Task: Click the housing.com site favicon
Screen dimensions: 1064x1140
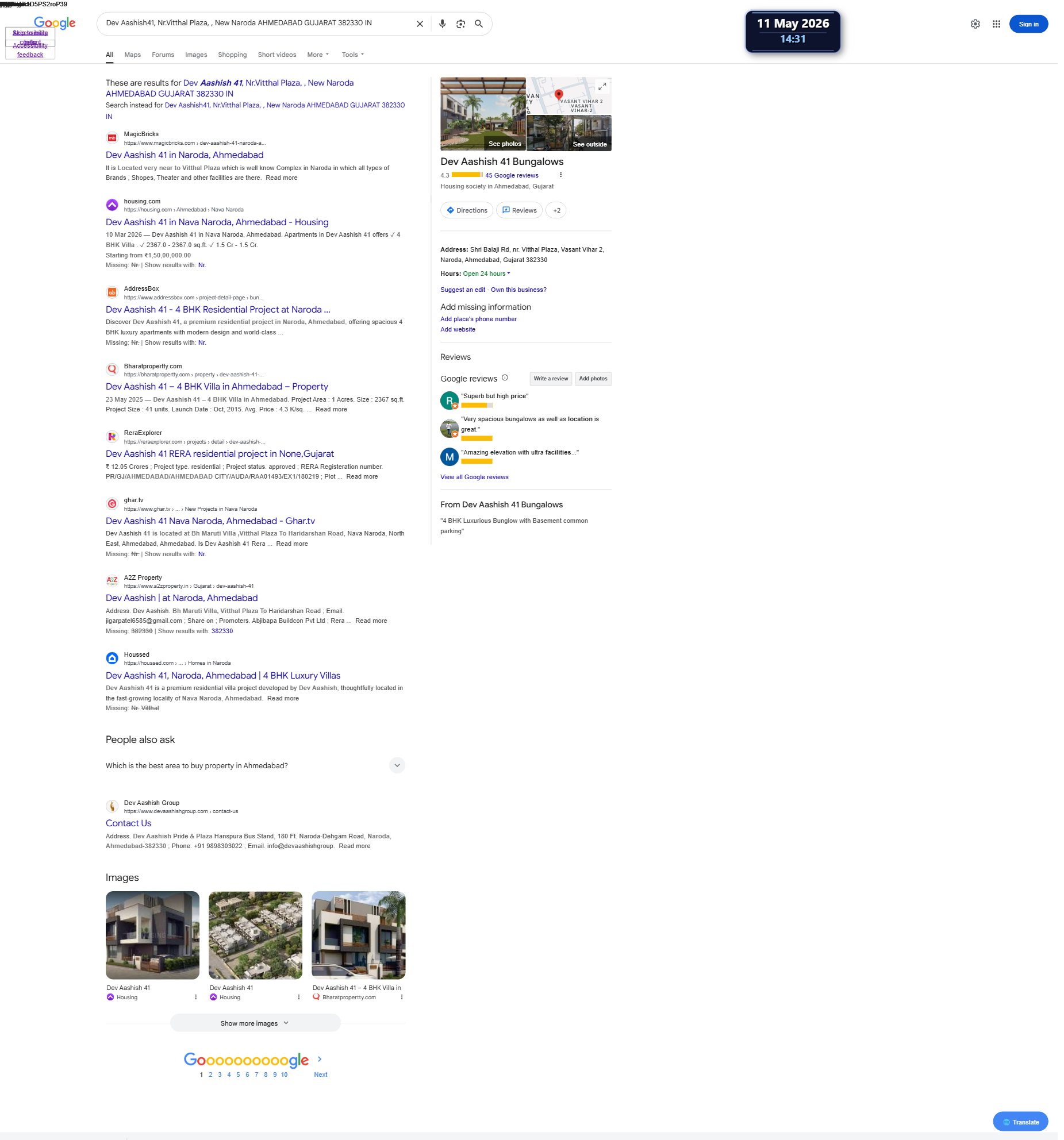Action: [x=112, y=205]
